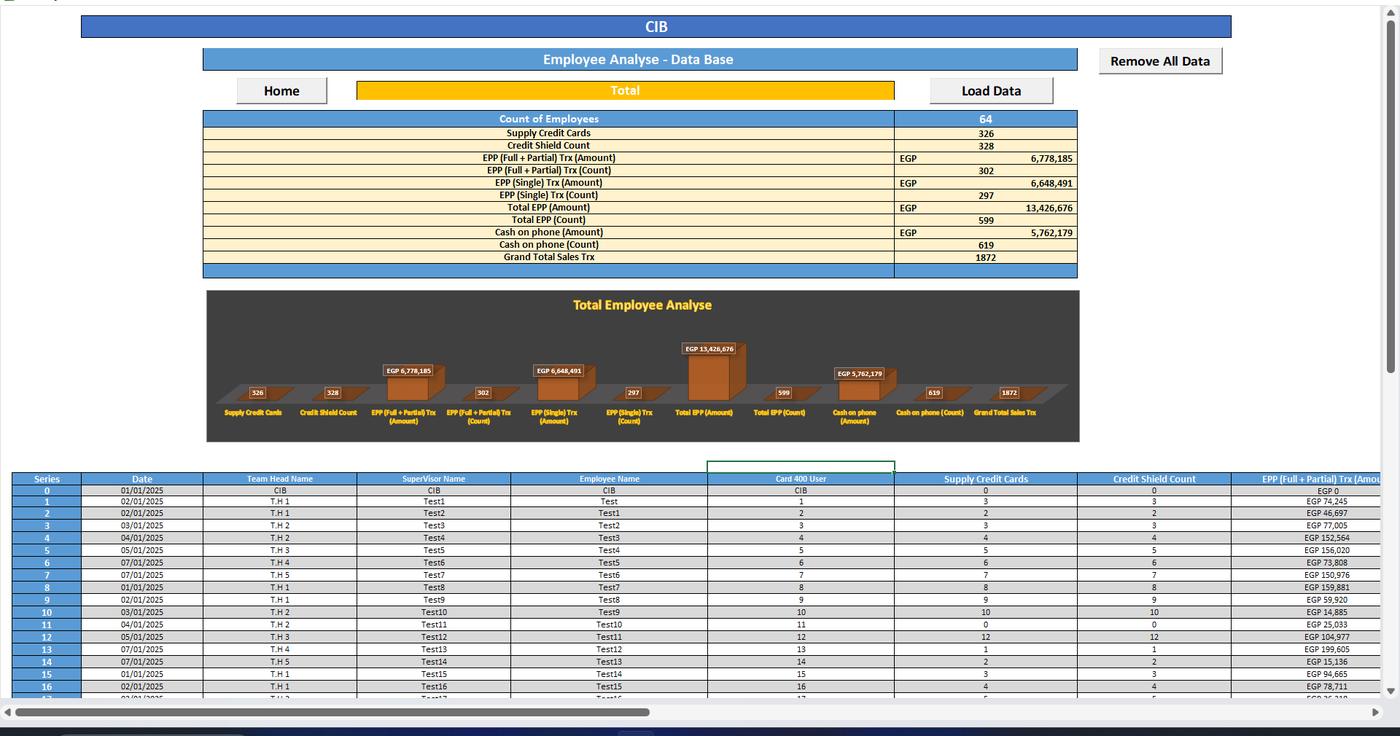1400x736 pixels.
Task: Select the Credit Shield Count column header
Action: 1154,479
